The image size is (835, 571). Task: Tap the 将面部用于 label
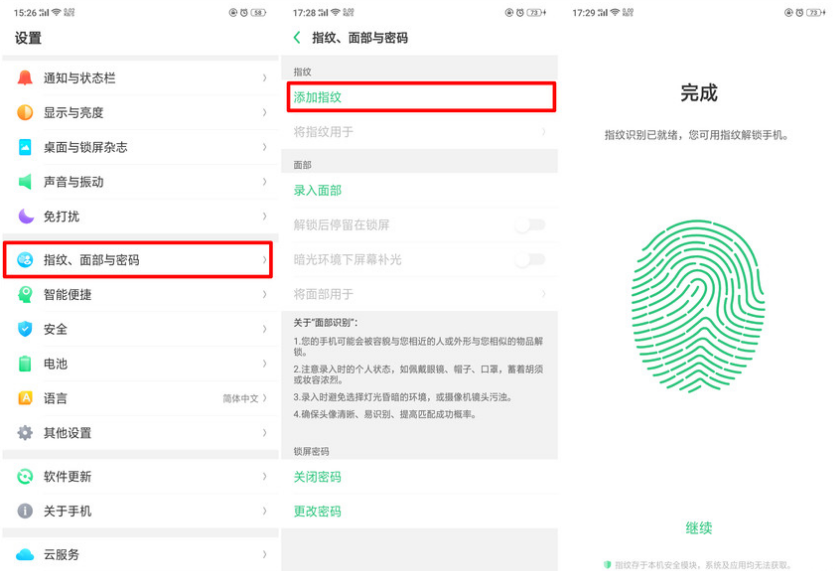click(x=323, y=293)
